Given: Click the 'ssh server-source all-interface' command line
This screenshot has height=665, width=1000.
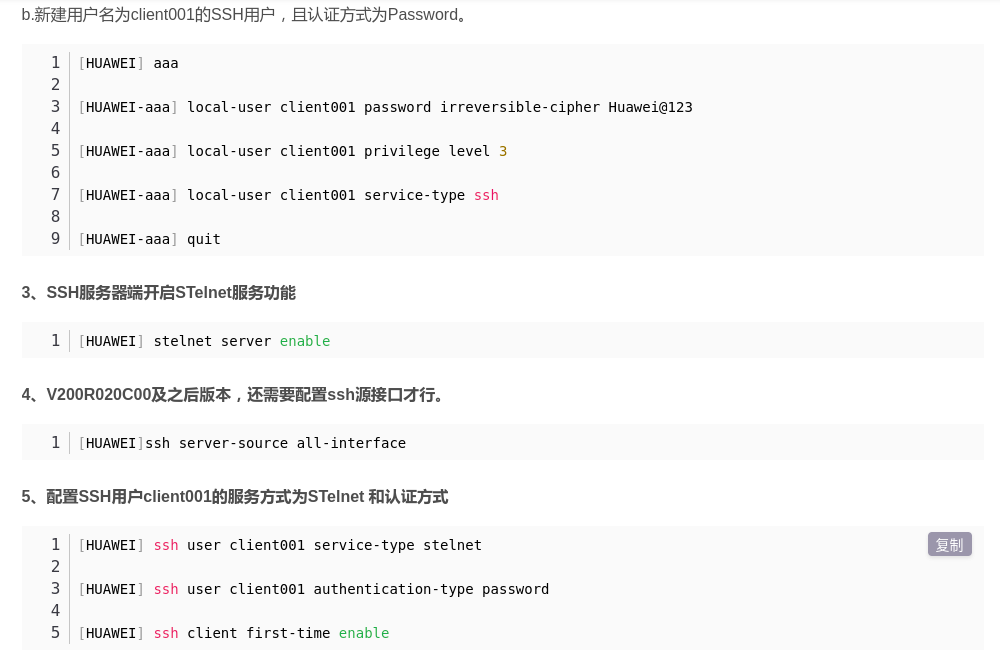Looking at the screenshot, I should click(x=242, y=443).
